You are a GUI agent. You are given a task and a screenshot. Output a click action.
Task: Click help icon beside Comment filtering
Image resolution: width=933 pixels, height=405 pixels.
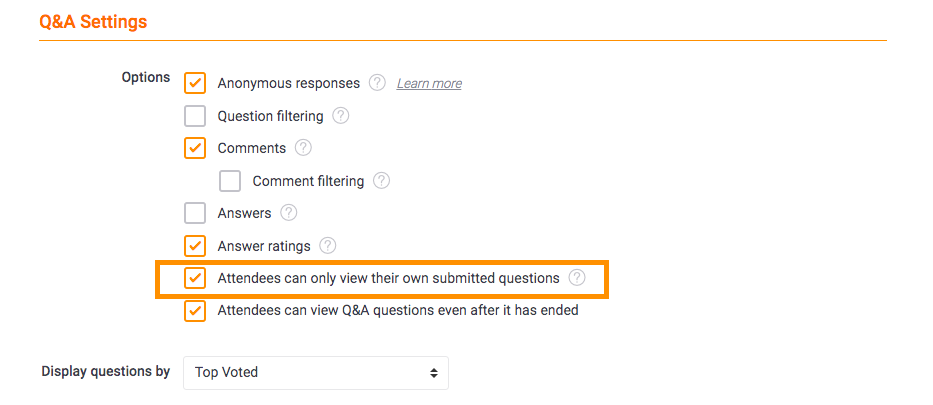[x=381, y=180]
